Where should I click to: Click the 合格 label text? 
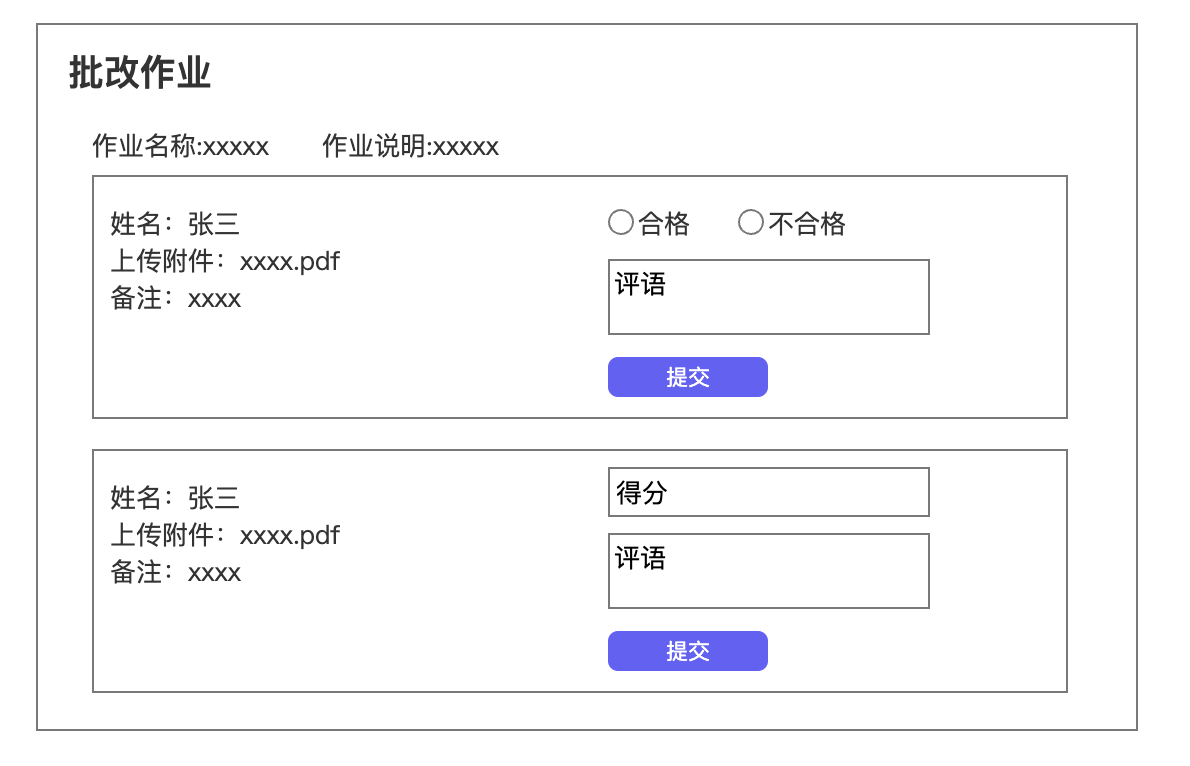click(664, 224)
